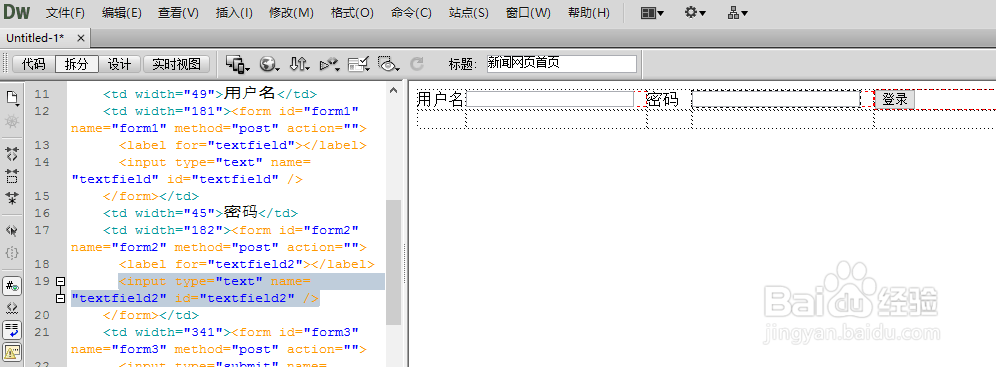Screen dimensions: 996x367
Task: Click 密码 label in design view
Action: [663, 100]
